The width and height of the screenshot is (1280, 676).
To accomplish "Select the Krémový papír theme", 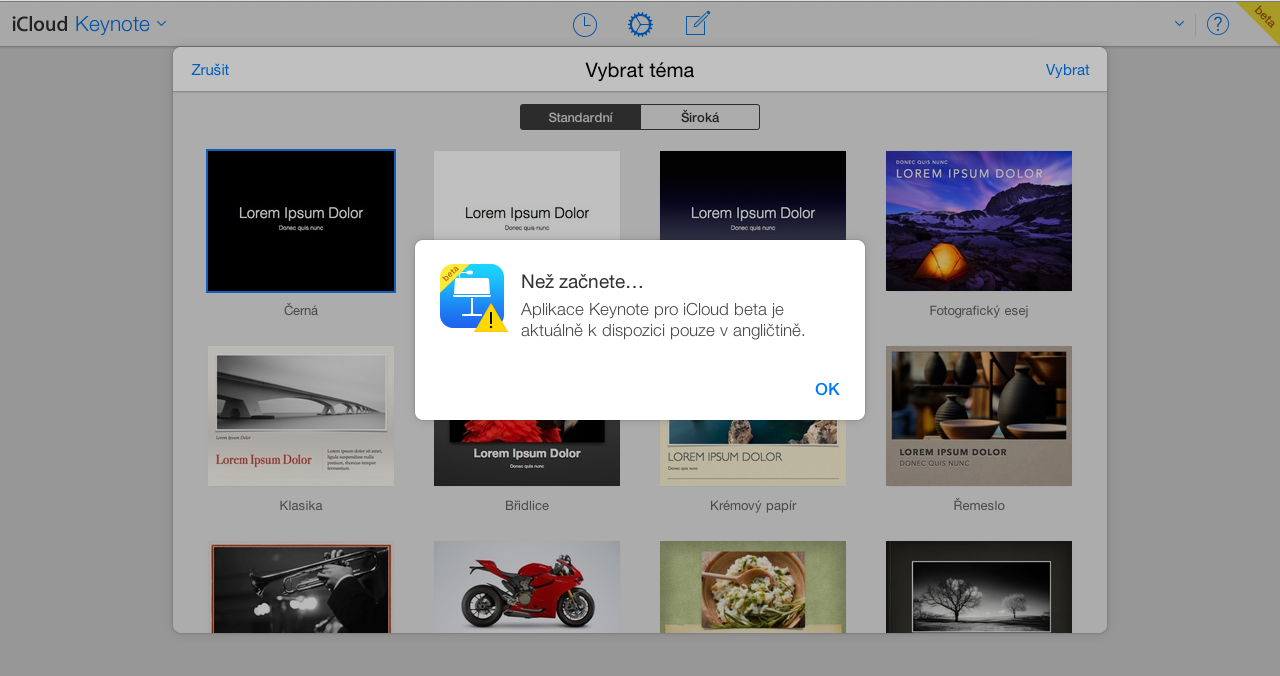I will (x=752, y=455).
